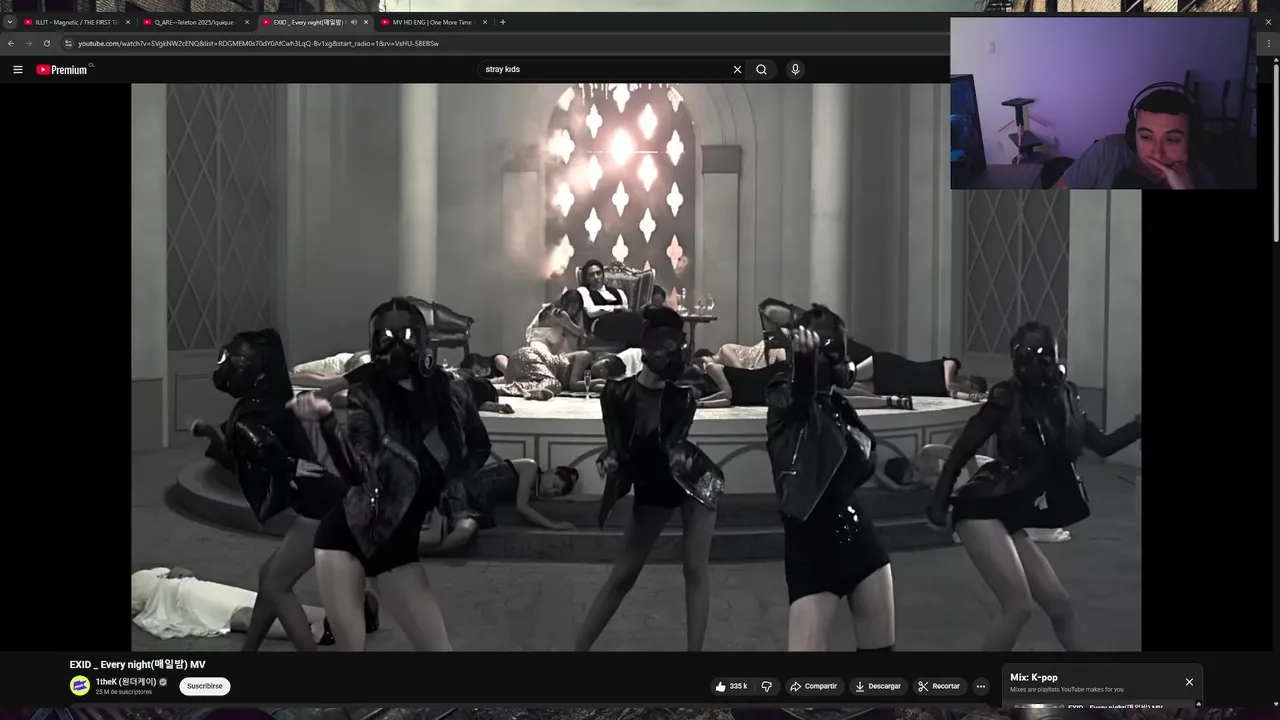
Task: Close the Q_ARE Teleton tab
Action: 247,22
